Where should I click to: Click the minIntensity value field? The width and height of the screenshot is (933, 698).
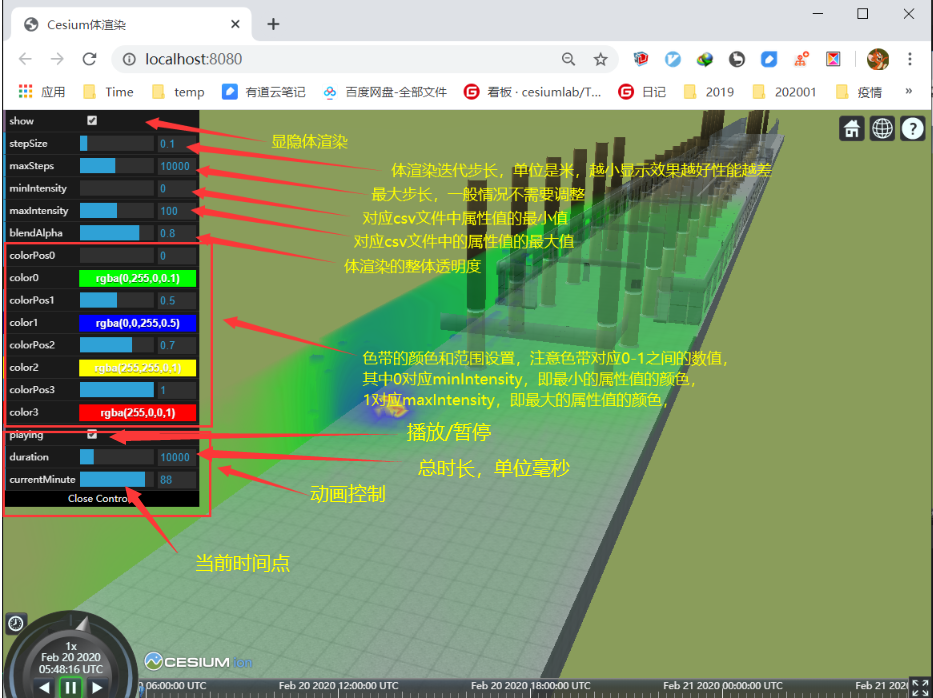pyautogui.click(x=177, y=189)
